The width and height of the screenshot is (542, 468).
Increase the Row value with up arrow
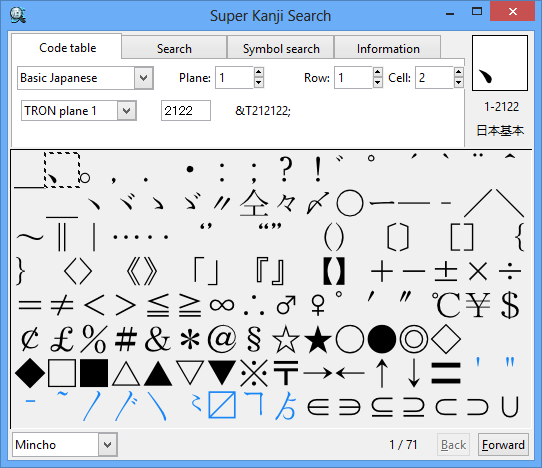click(378, 72)
